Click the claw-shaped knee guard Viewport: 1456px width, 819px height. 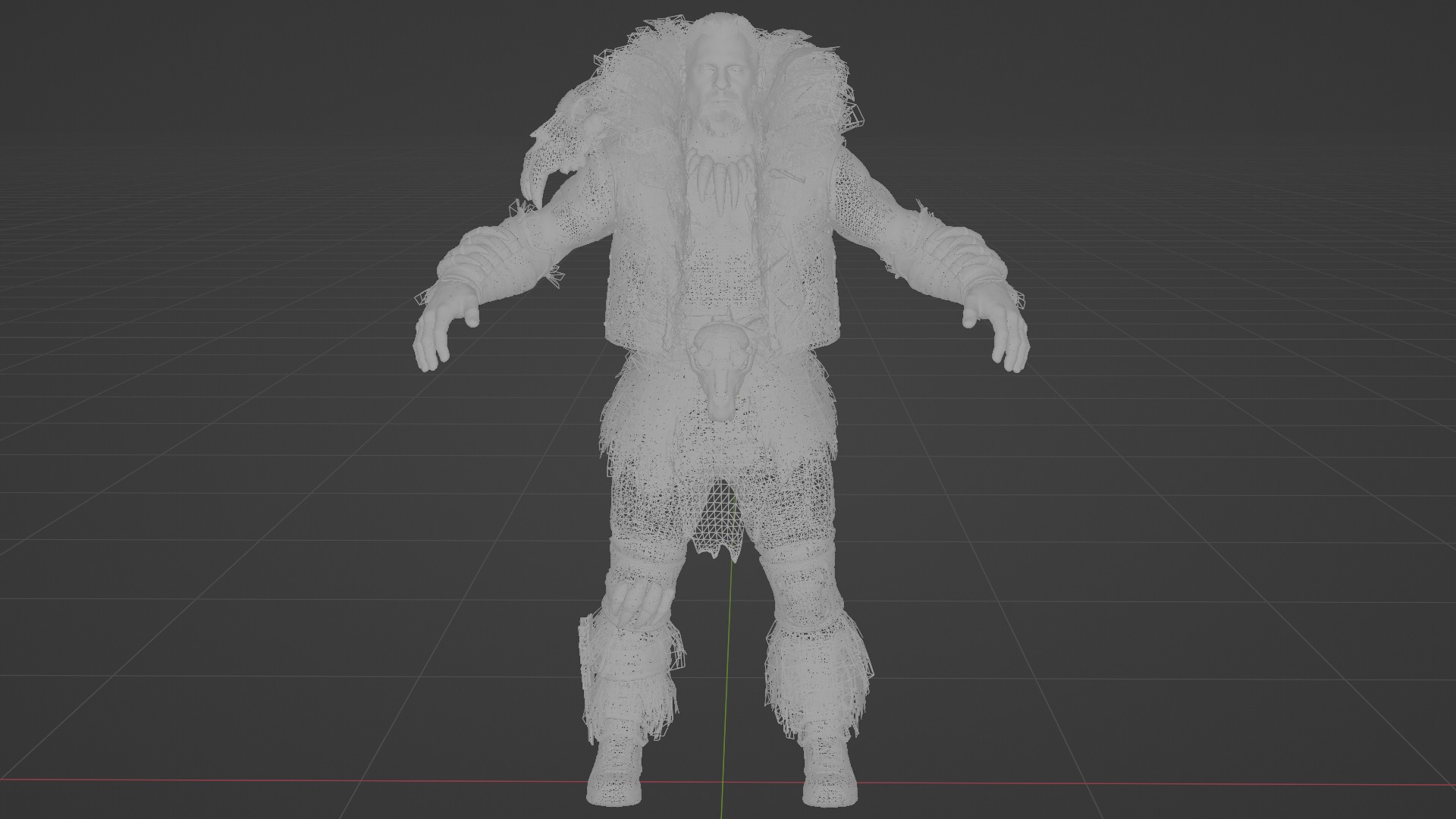641,603
